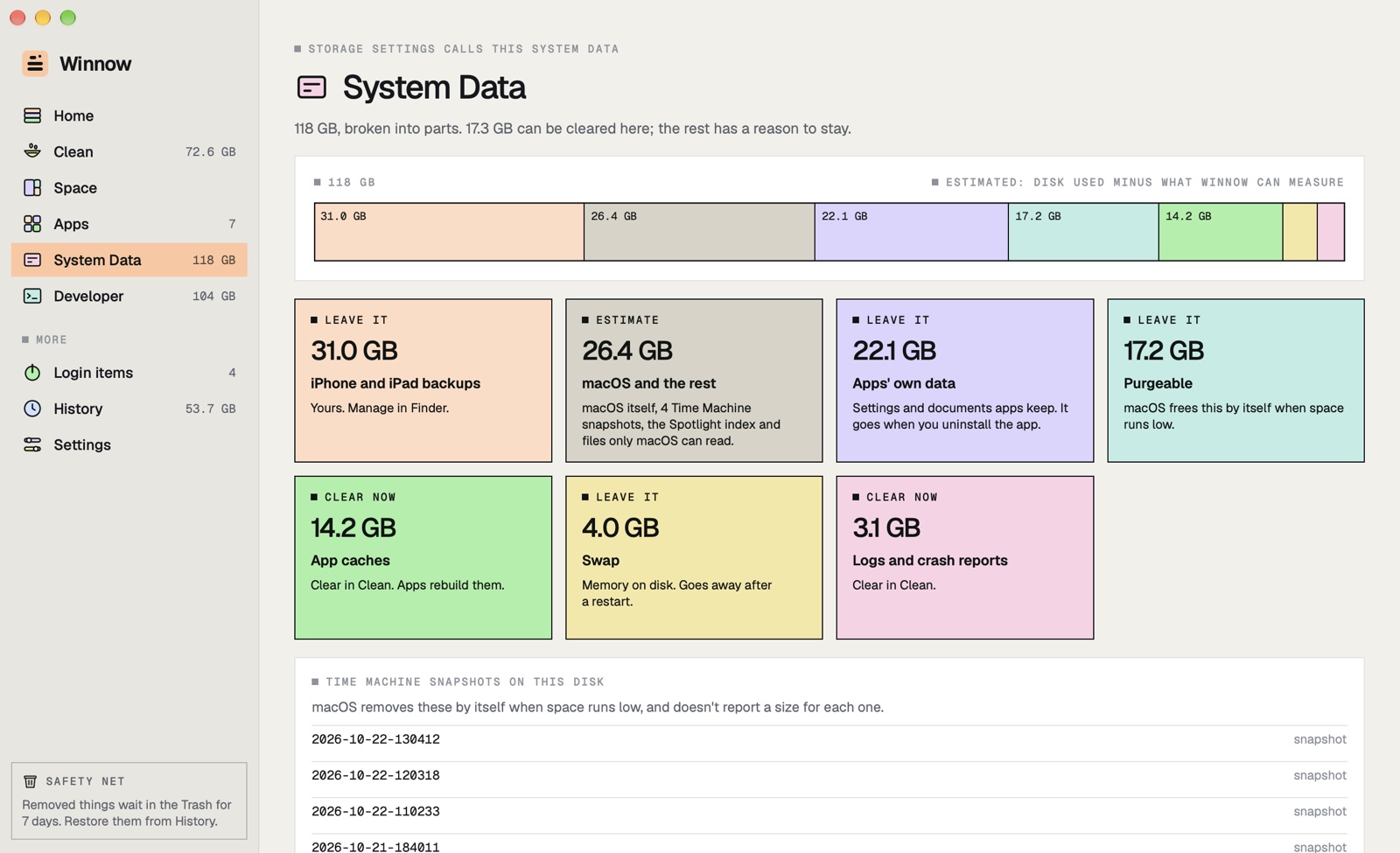Select the 14.2 GB bar segment

point(1221,232)
